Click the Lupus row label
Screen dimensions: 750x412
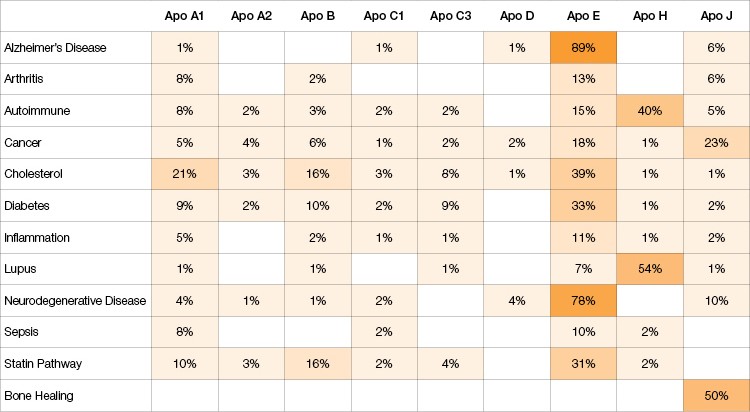click(20, 269)
